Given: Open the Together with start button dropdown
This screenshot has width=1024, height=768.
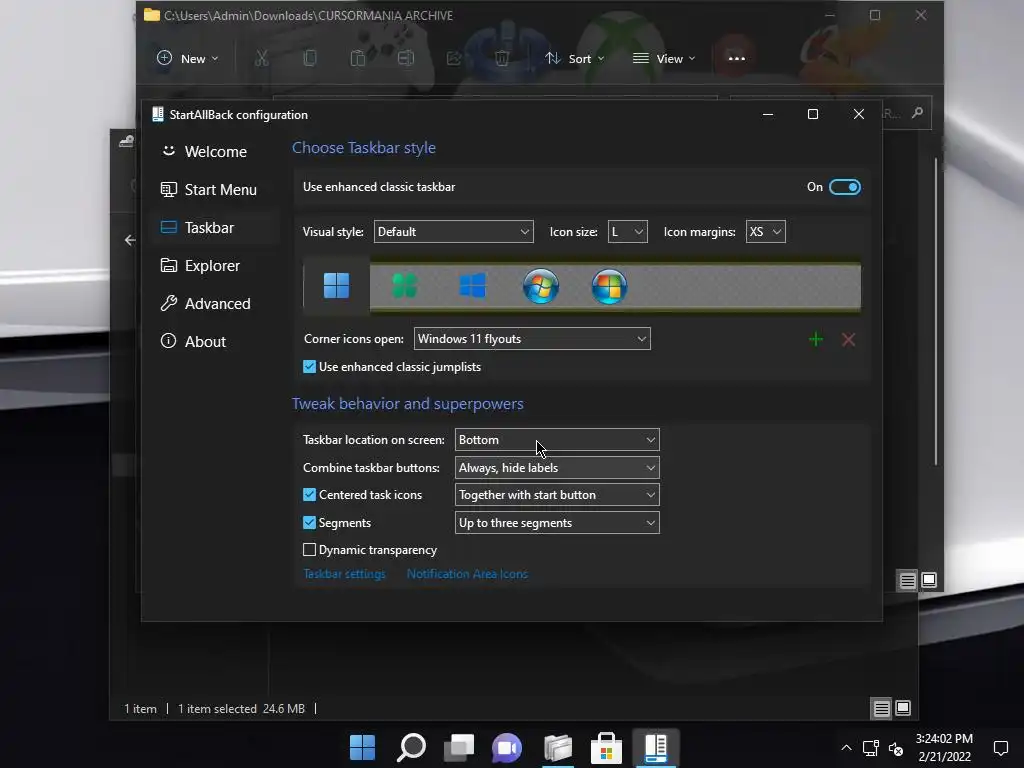Looking at the screenshot, I should tap(557, 495).
